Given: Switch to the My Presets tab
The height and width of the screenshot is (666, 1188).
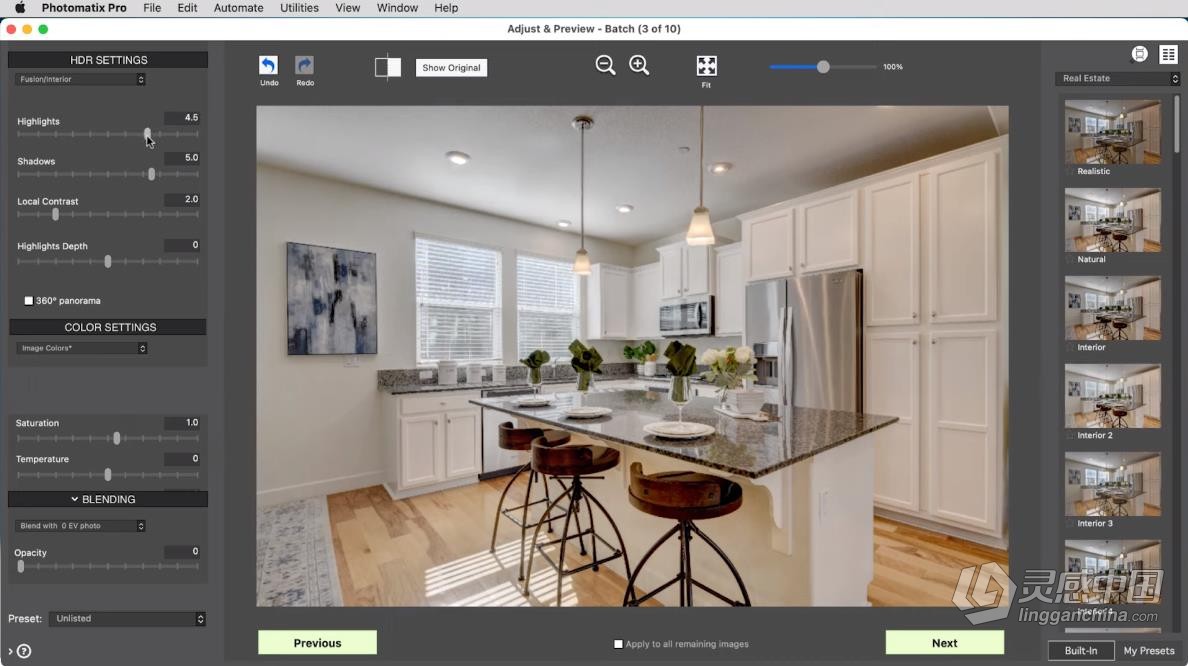Looking at the screenshot, I should 1149,651.
